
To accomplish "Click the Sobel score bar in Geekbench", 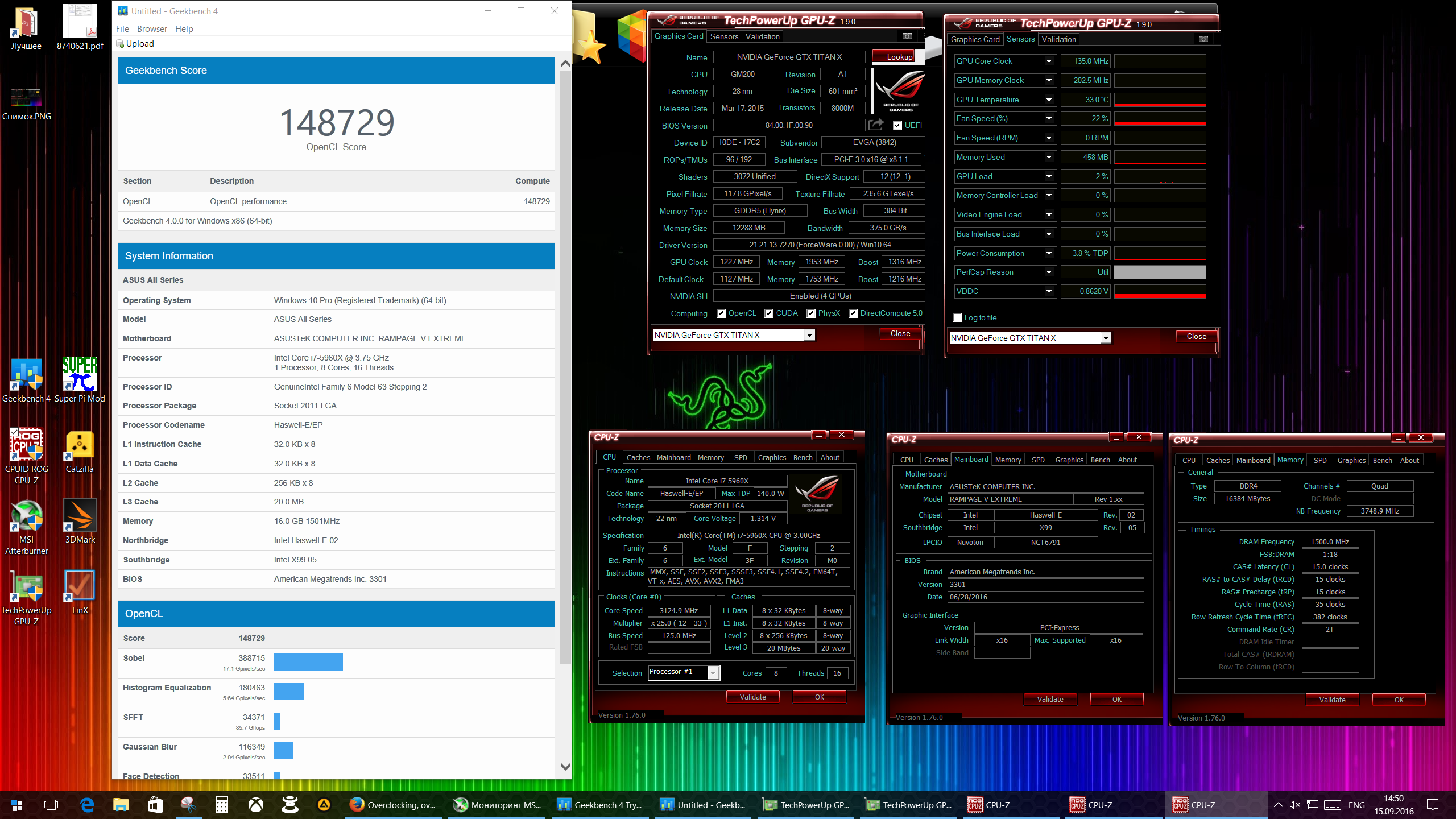I will [x=308, y=662].
